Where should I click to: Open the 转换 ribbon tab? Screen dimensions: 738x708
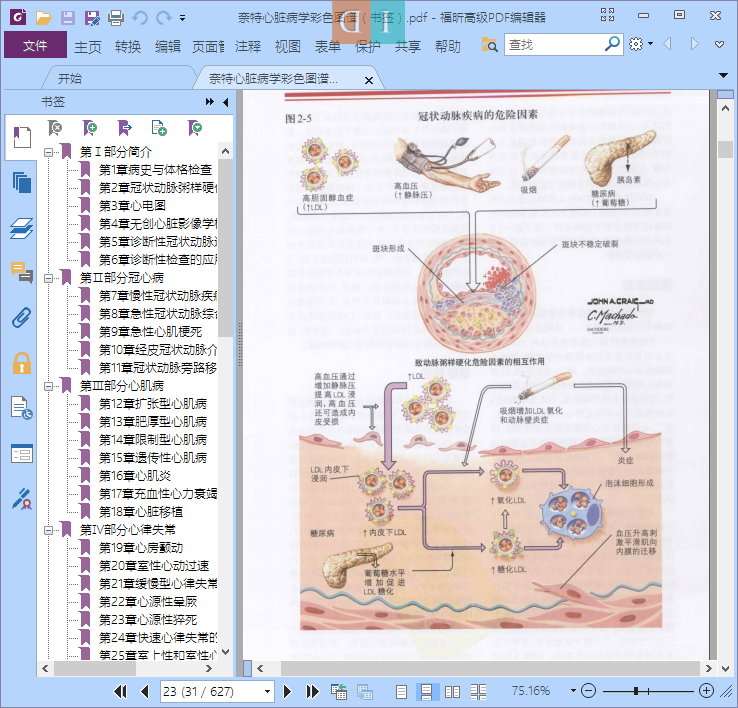click(128, 47)
